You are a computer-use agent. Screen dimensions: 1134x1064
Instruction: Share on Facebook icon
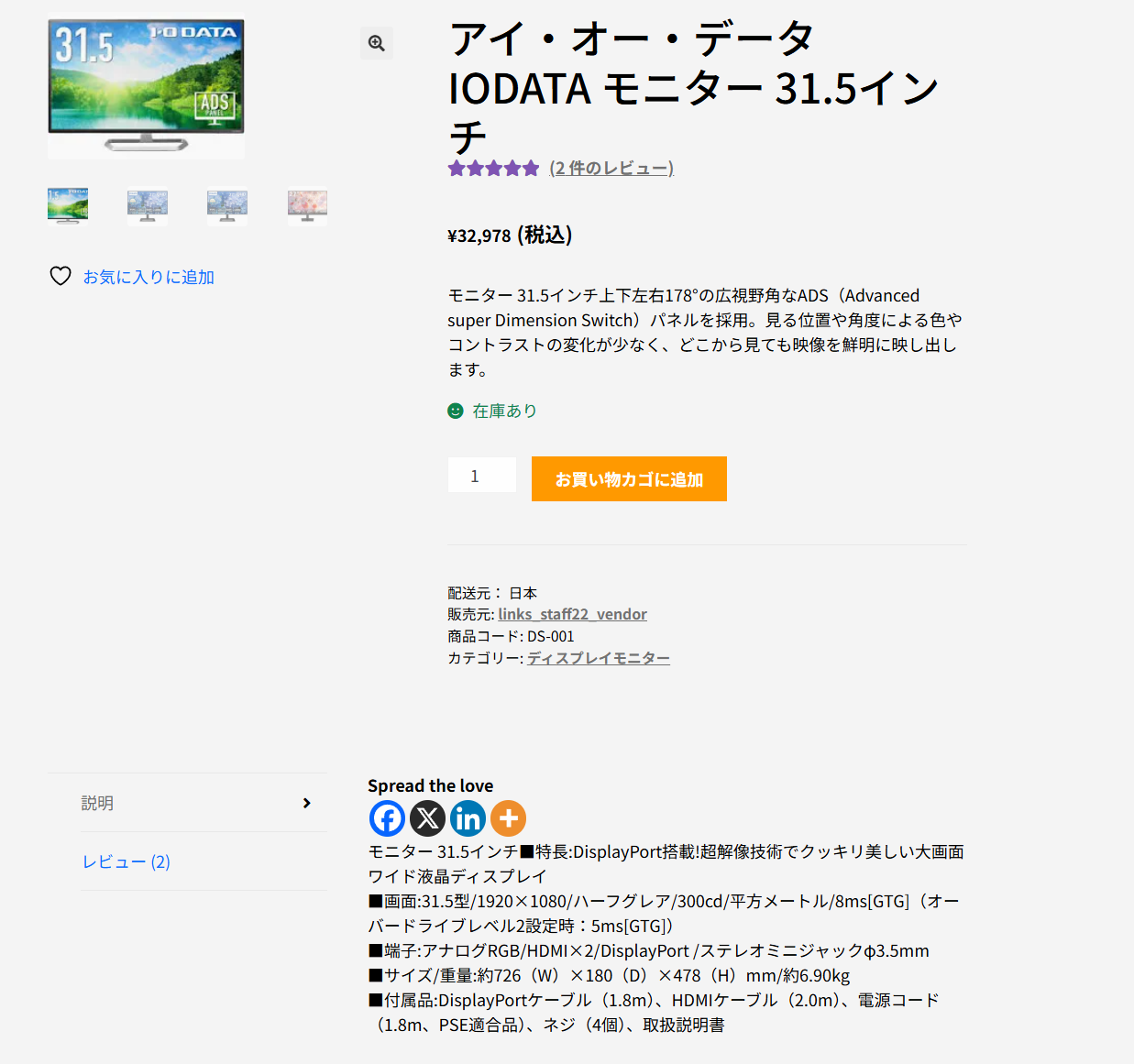click(x=387, y=818)
